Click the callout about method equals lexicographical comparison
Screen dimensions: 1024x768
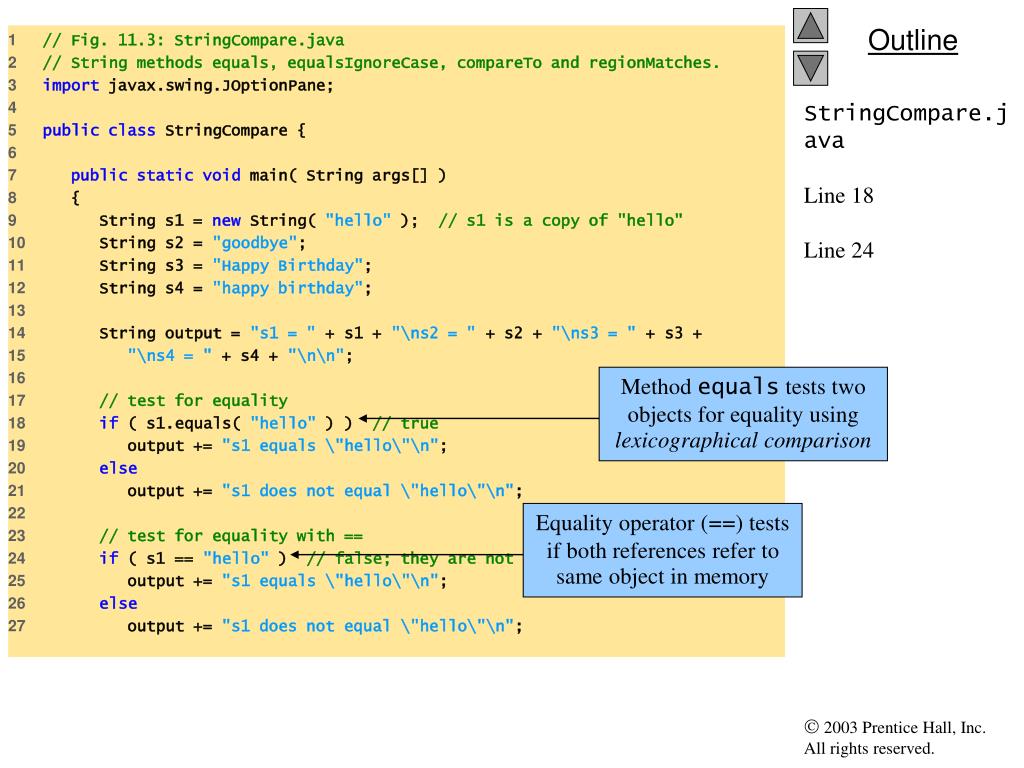(743, 414)
